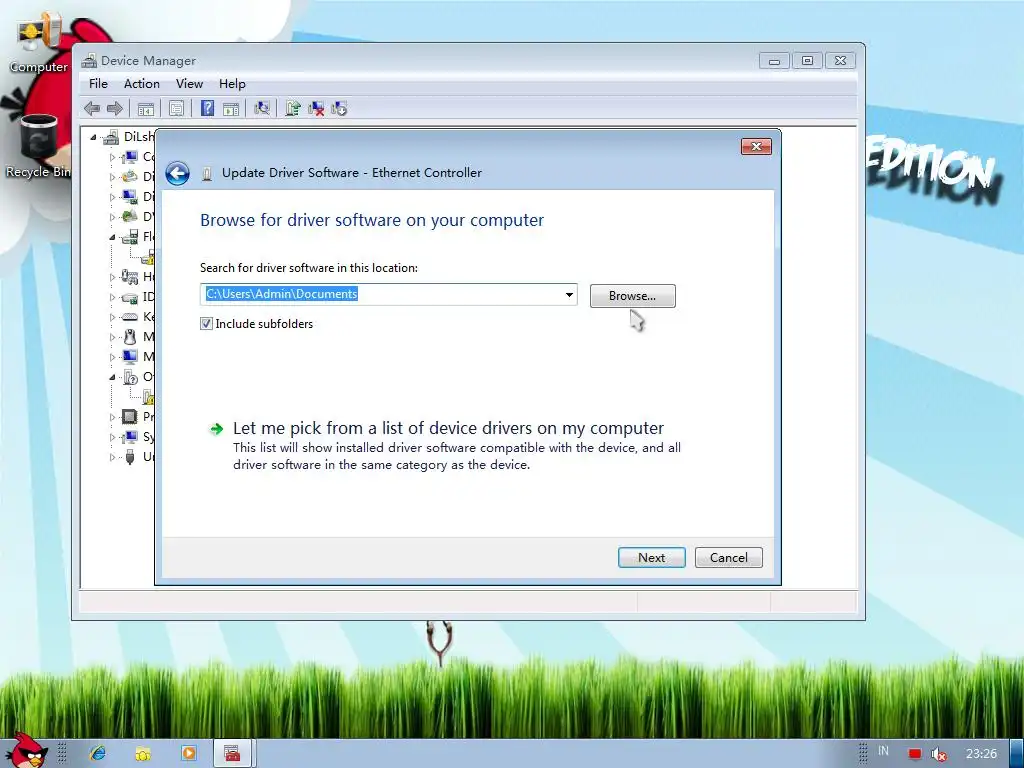The height and width of the screenshot is (768, 1024).
Task: Click Show/Hide Action Pane toolbar icon
Action: pos(231,108)
